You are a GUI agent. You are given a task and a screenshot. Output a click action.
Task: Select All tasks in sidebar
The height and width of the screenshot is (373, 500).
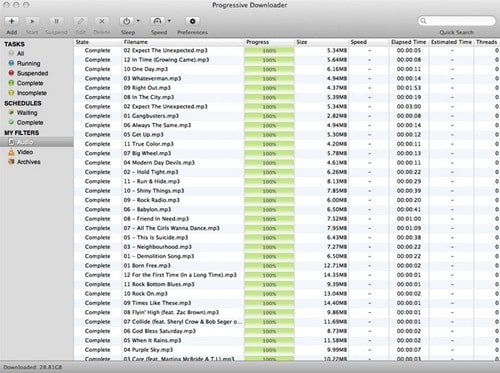(20, 53)
